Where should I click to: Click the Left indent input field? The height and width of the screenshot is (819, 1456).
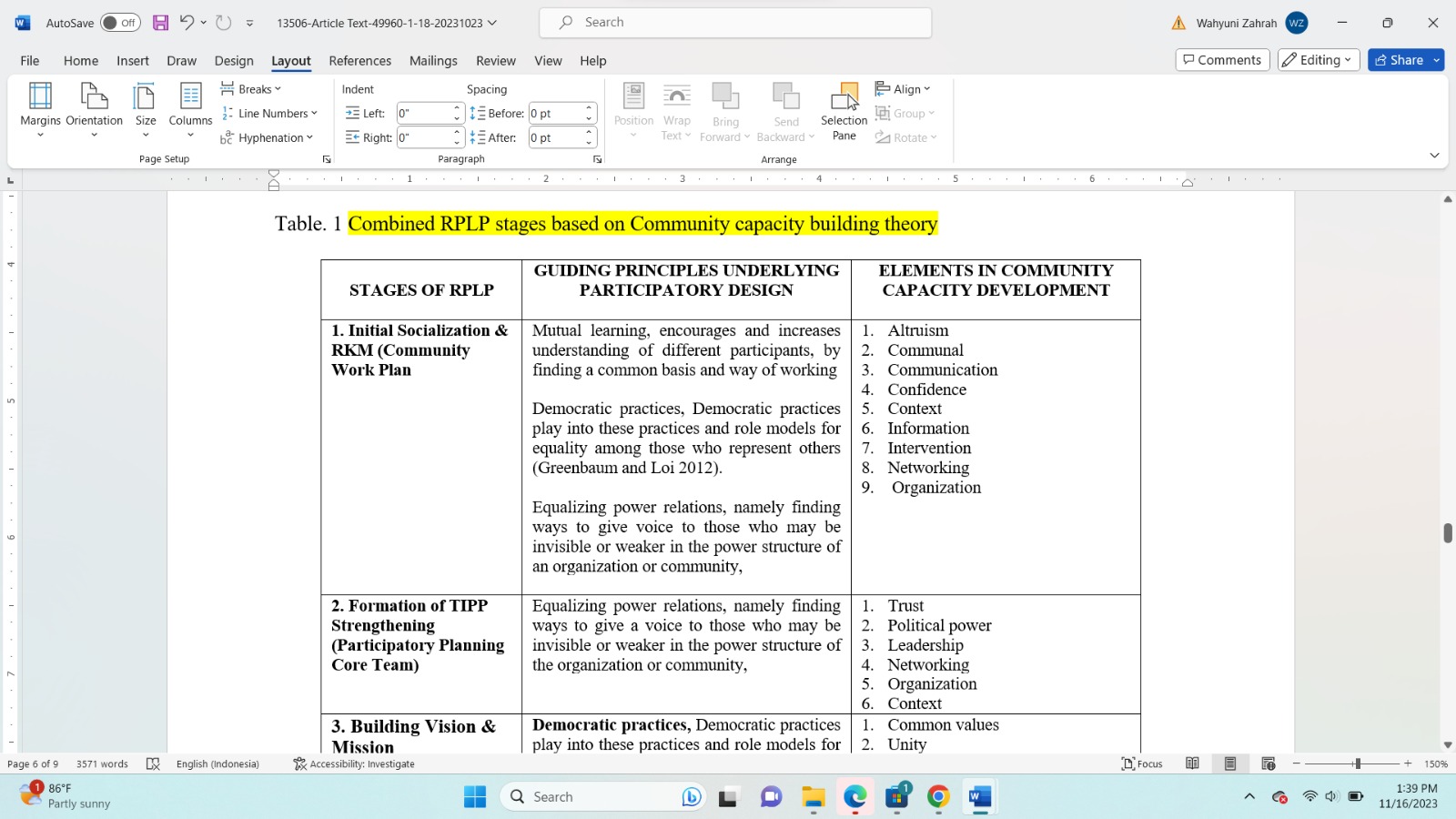coord(424,114)
